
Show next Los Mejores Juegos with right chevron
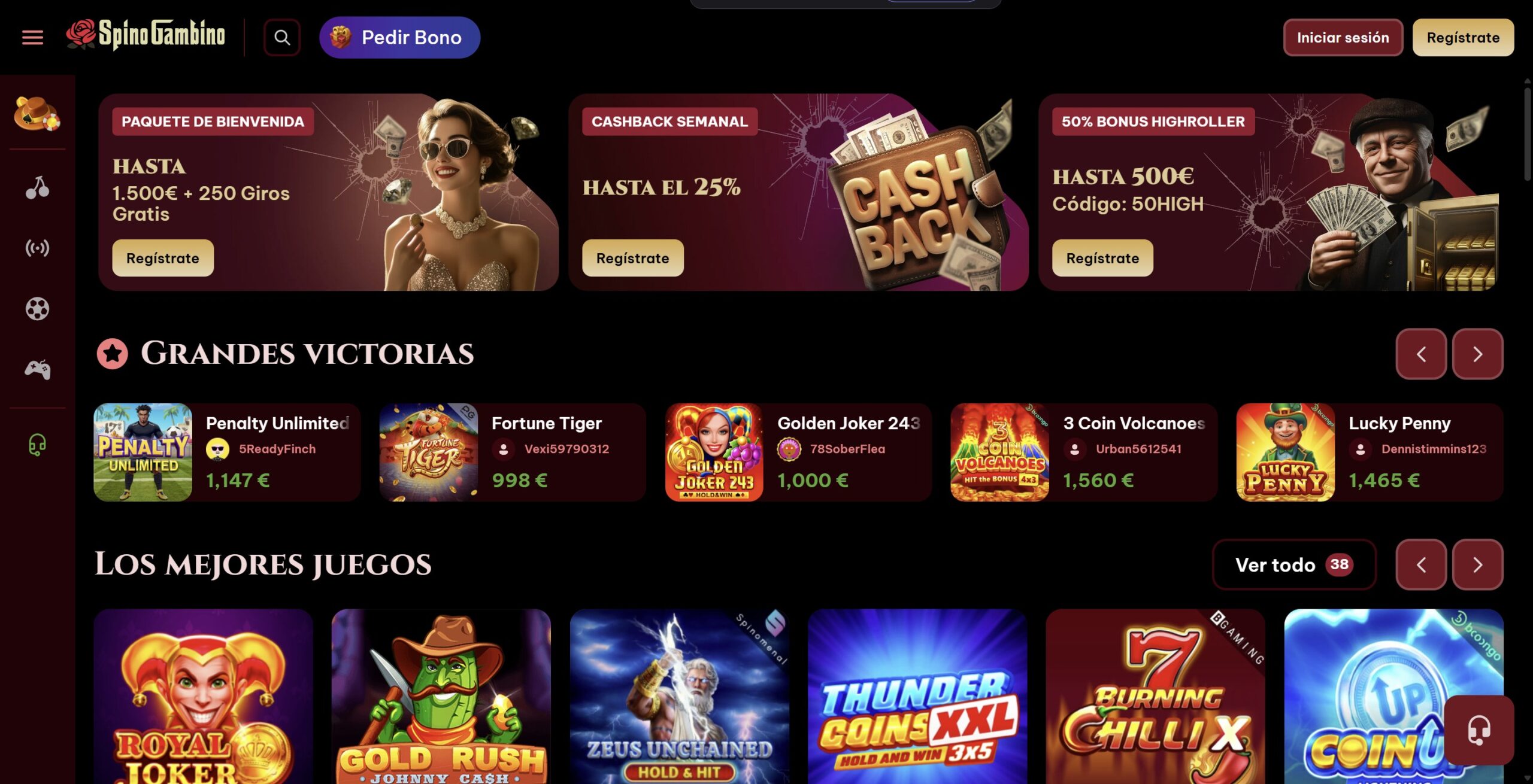[x=1477, y=564]
